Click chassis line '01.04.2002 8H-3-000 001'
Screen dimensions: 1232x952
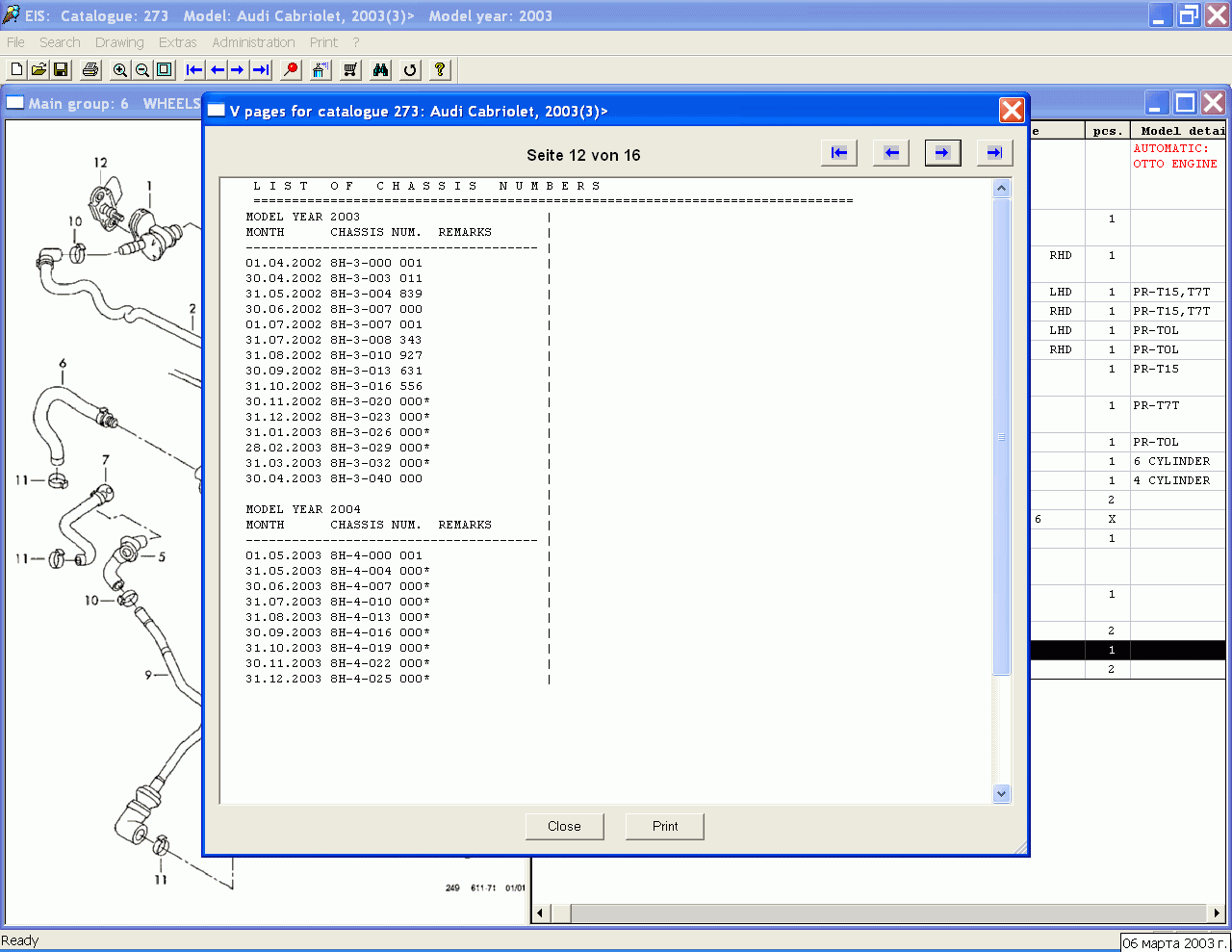[x=334, y=263]
